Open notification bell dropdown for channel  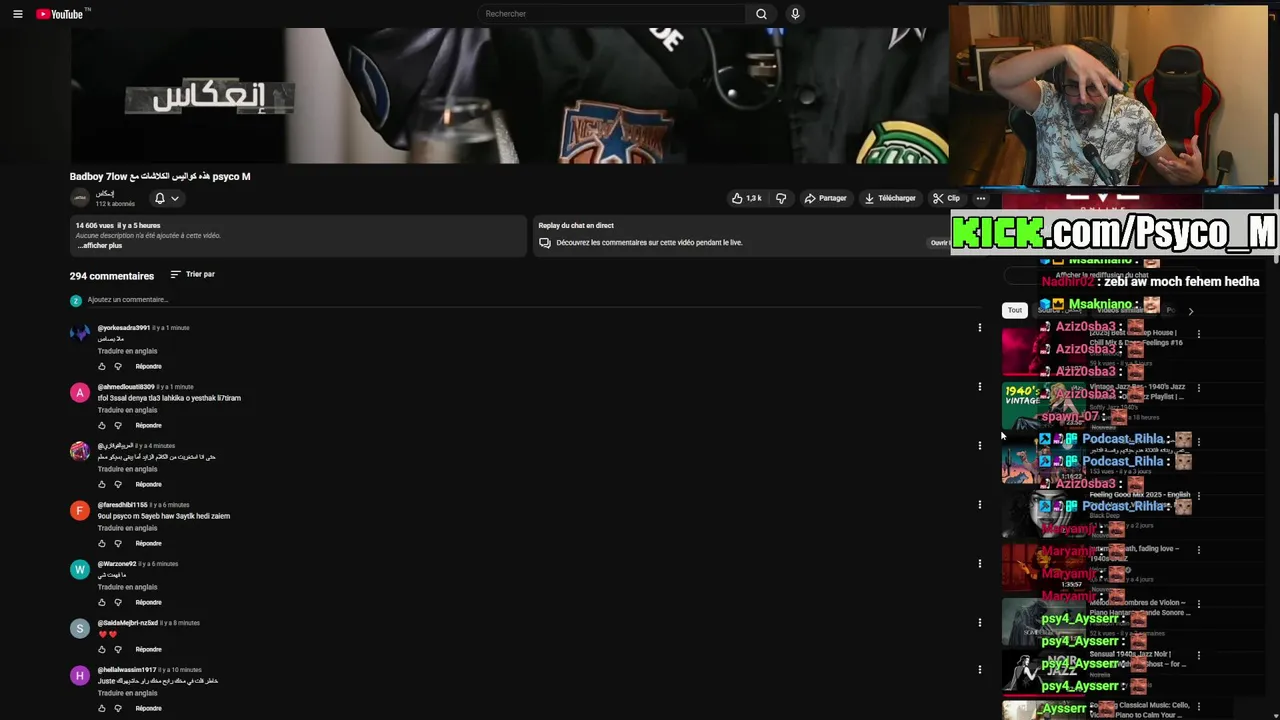click(x=166, y=198)
